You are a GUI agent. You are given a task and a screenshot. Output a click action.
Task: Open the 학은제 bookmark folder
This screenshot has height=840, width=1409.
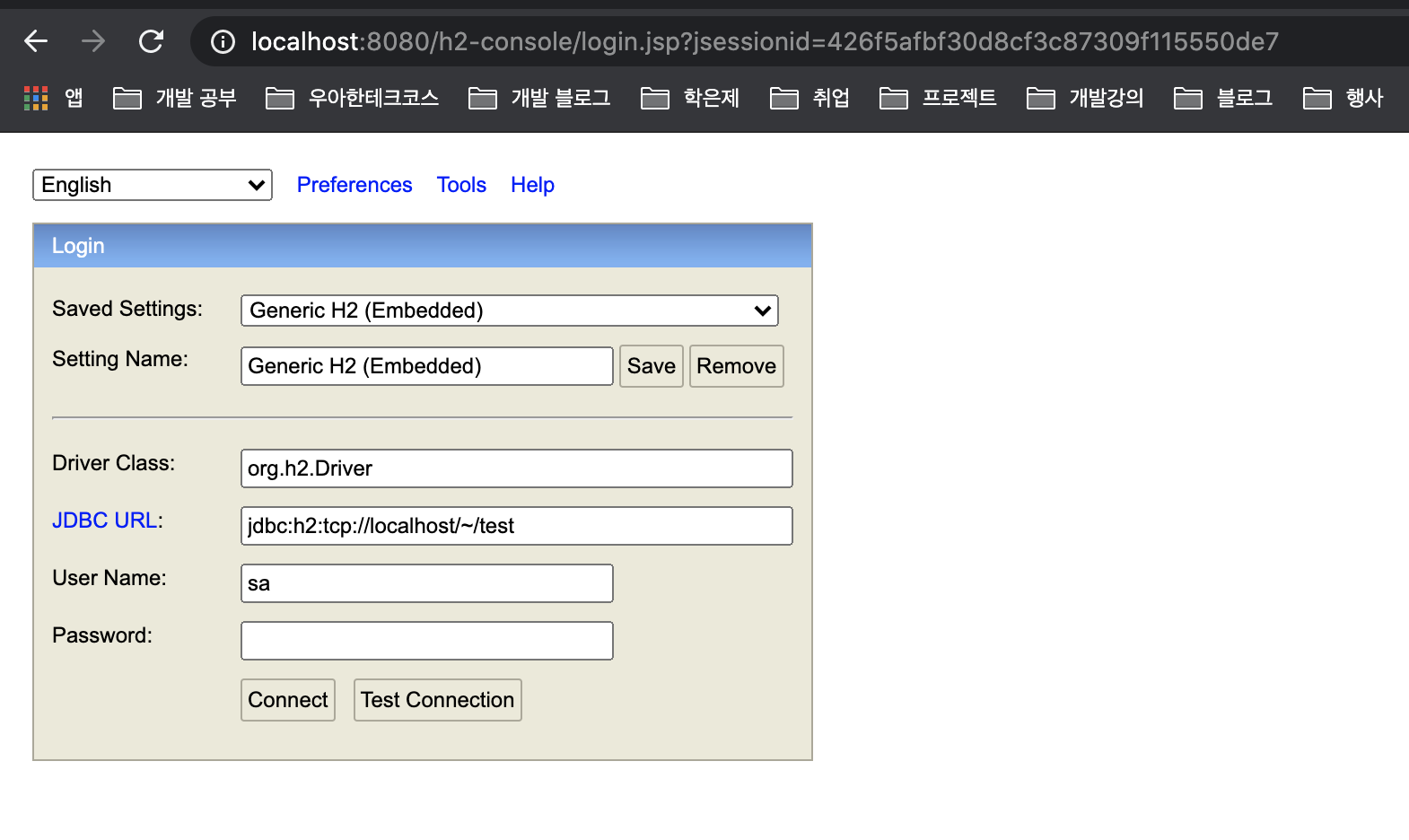(691, 98)
